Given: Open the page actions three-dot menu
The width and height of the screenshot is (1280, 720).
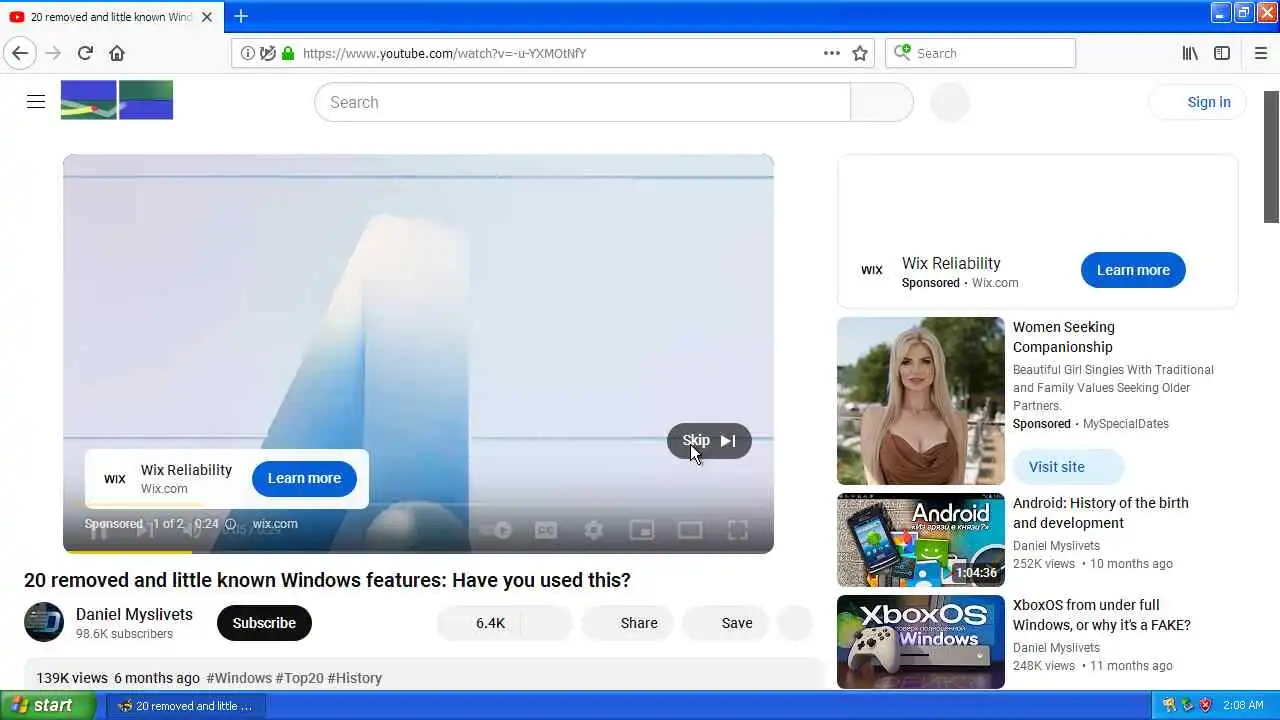Looking at the screenshot, I should tap(832, 53).
